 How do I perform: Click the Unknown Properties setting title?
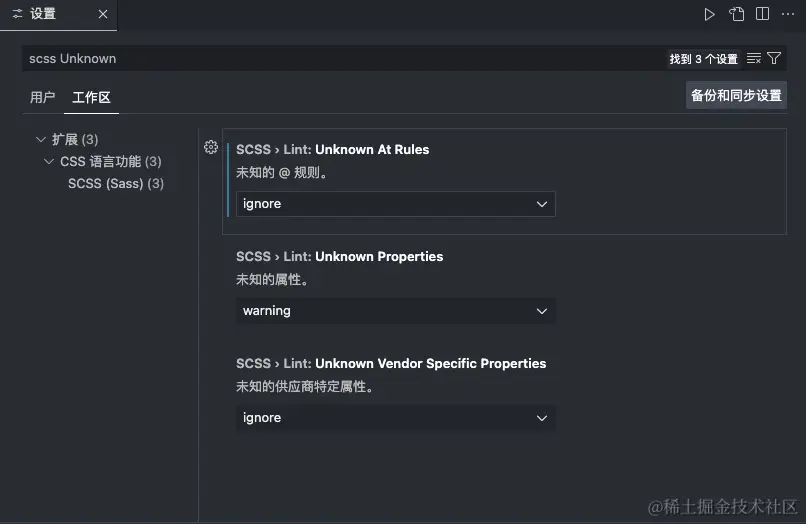tap(339, 257)
